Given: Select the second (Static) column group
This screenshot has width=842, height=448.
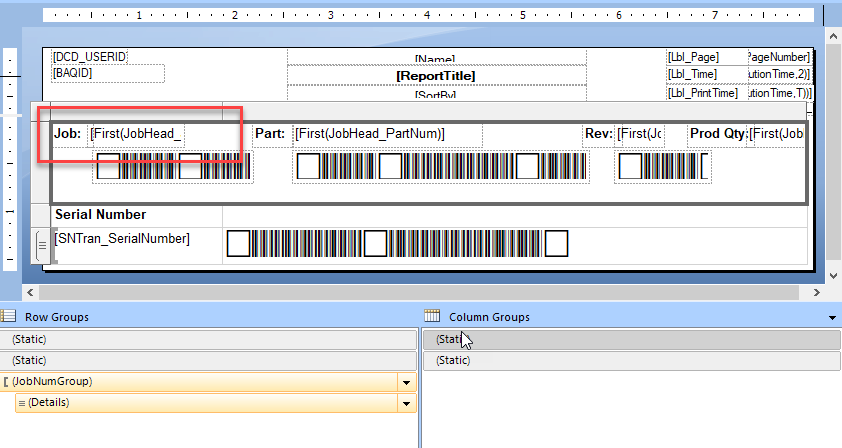Looking at the screenshot, I should tap(632, 360).
